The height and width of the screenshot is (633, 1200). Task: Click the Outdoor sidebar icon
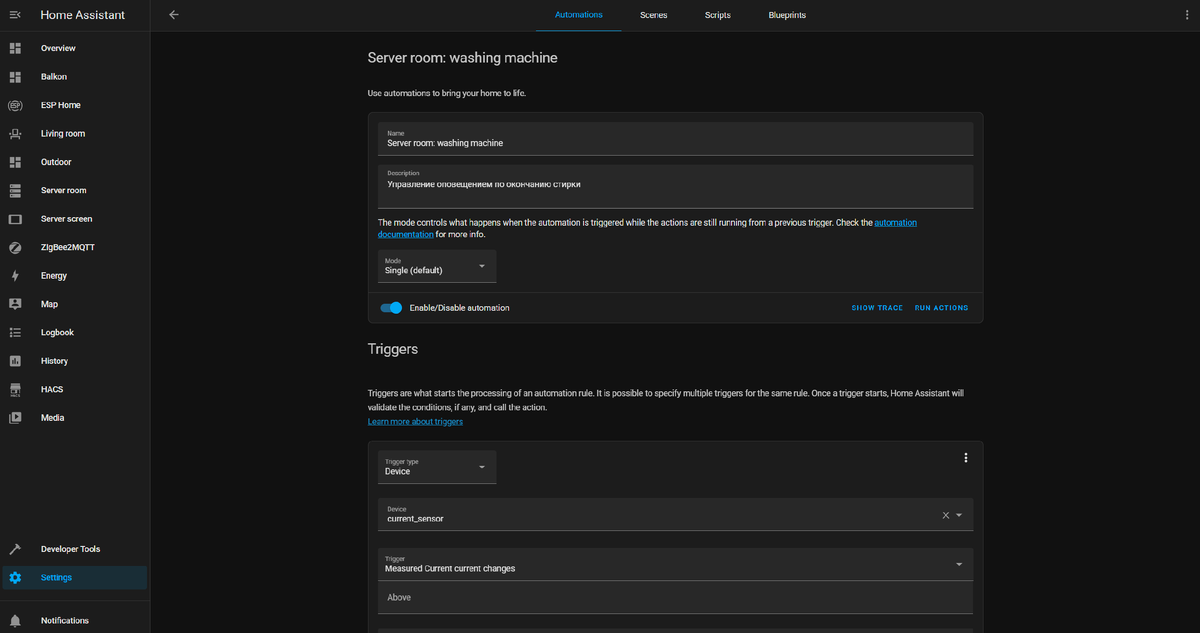(x=15, y=162)
